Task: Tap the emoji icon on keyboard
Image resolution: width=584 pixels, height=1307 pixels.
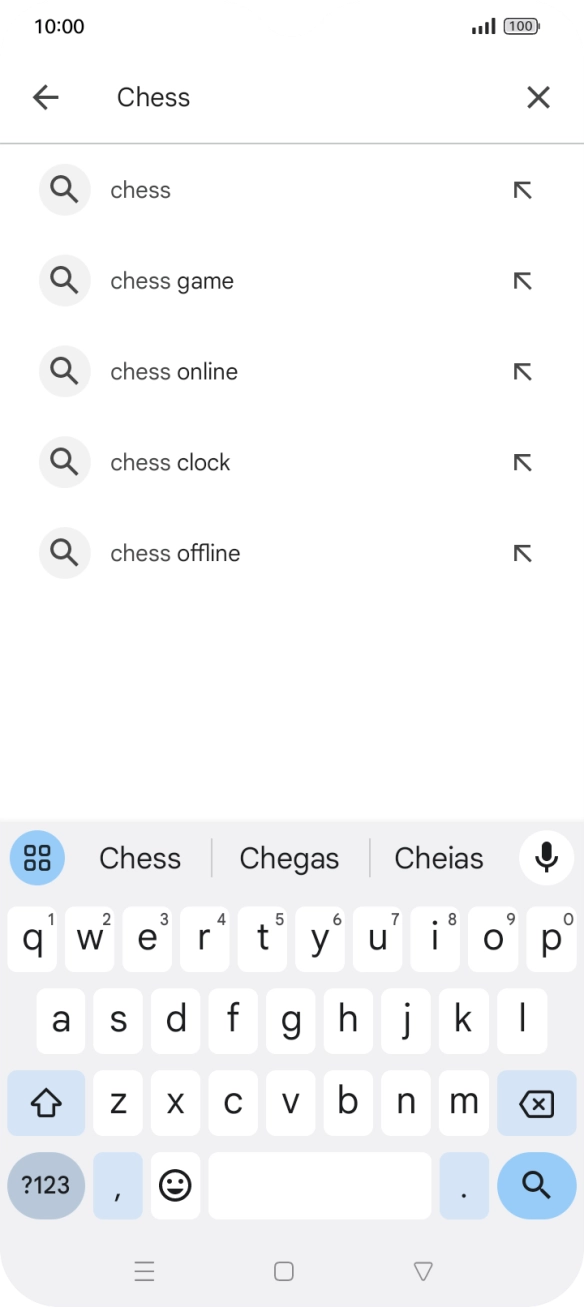Action: point(175,1186)
